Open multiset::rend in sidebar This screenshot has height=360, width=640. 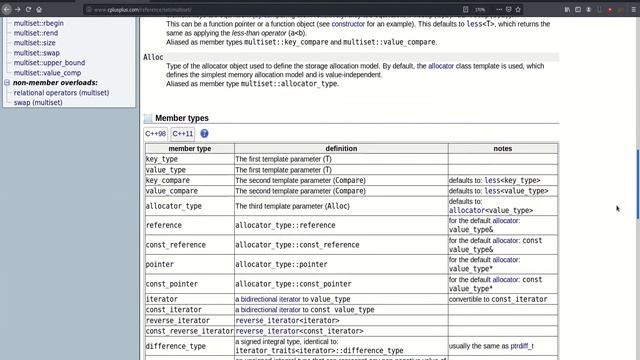[36, 33]
